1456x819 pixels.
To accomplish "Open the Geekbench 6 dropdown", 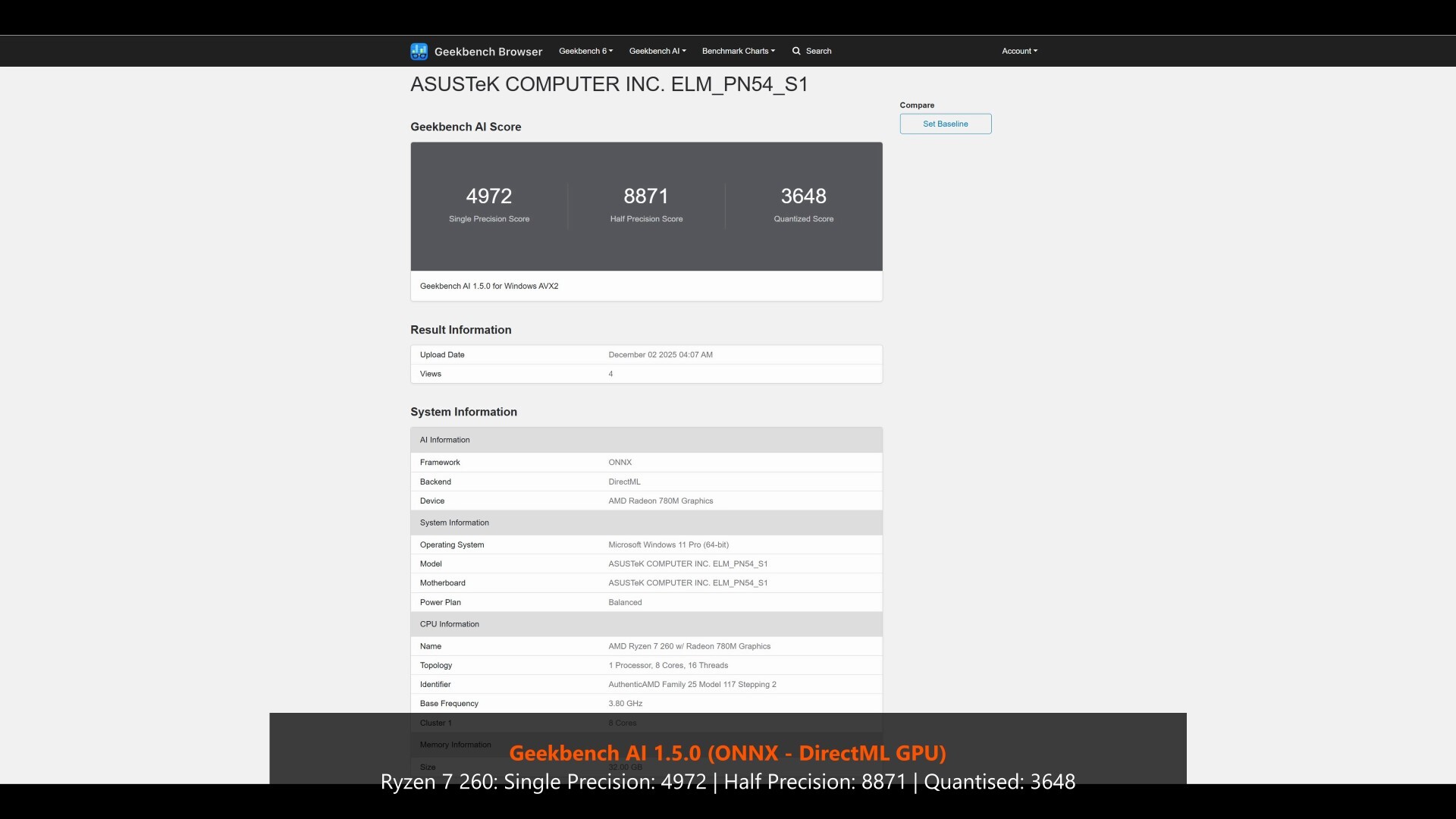I will coord(585,51).
